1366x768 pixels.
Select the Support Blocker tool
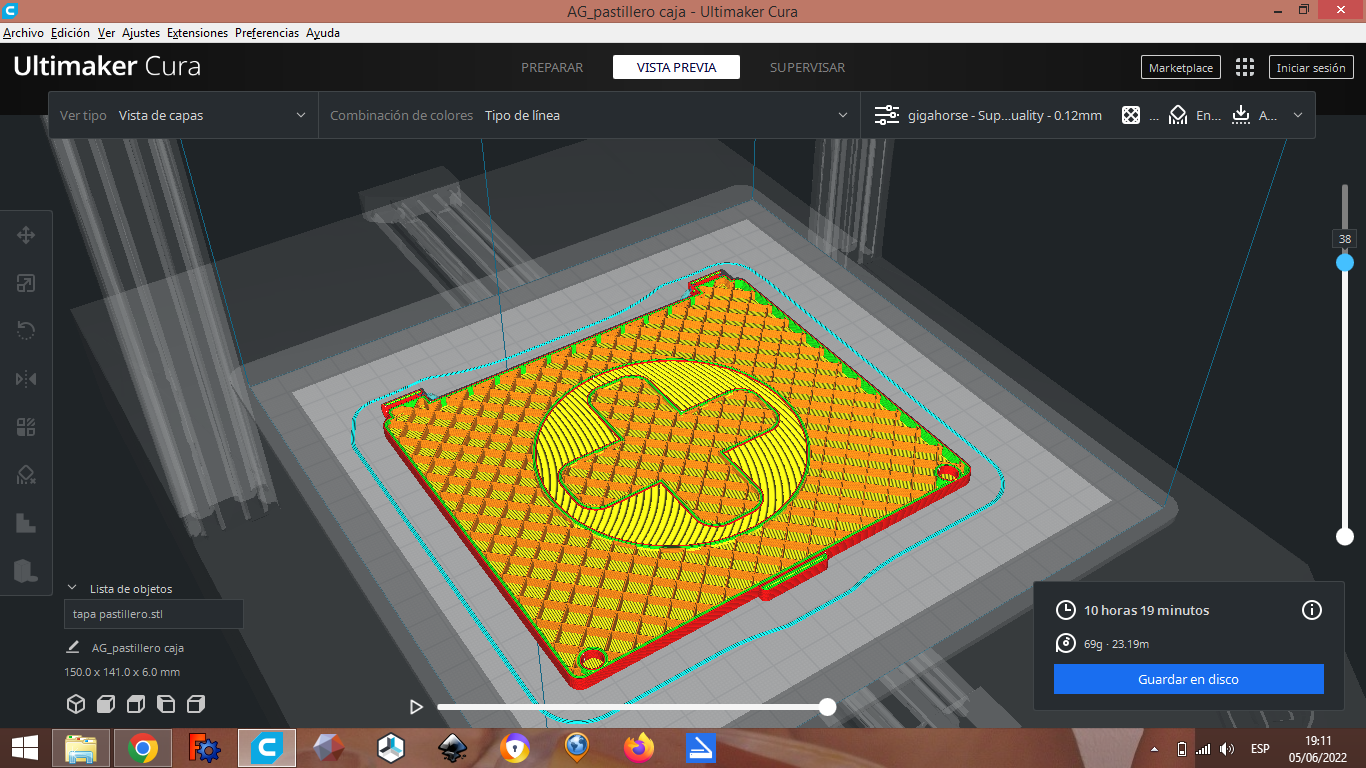26,476
